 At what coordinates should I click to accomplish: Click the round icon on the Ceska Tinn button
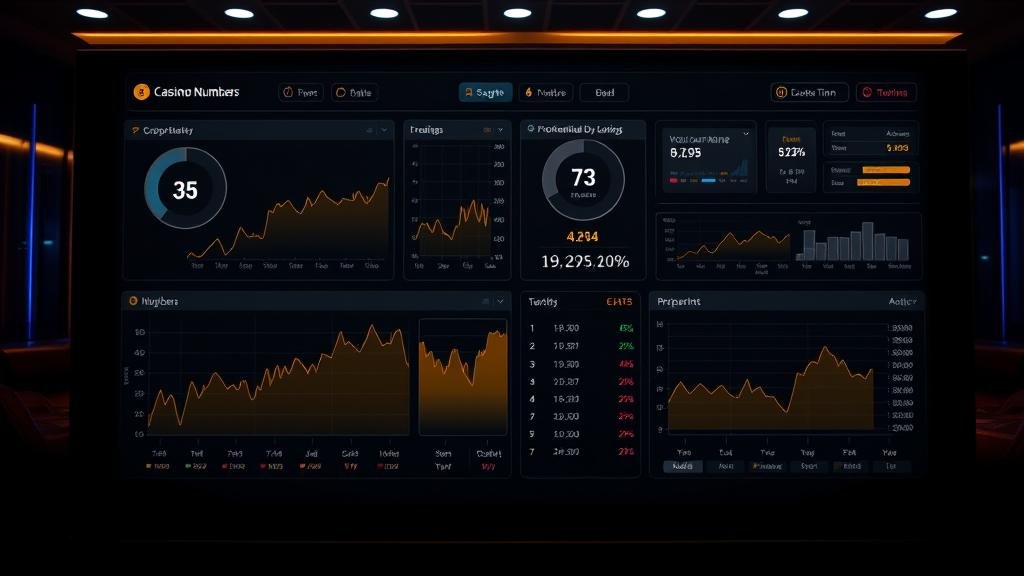(x=781, y=92)
